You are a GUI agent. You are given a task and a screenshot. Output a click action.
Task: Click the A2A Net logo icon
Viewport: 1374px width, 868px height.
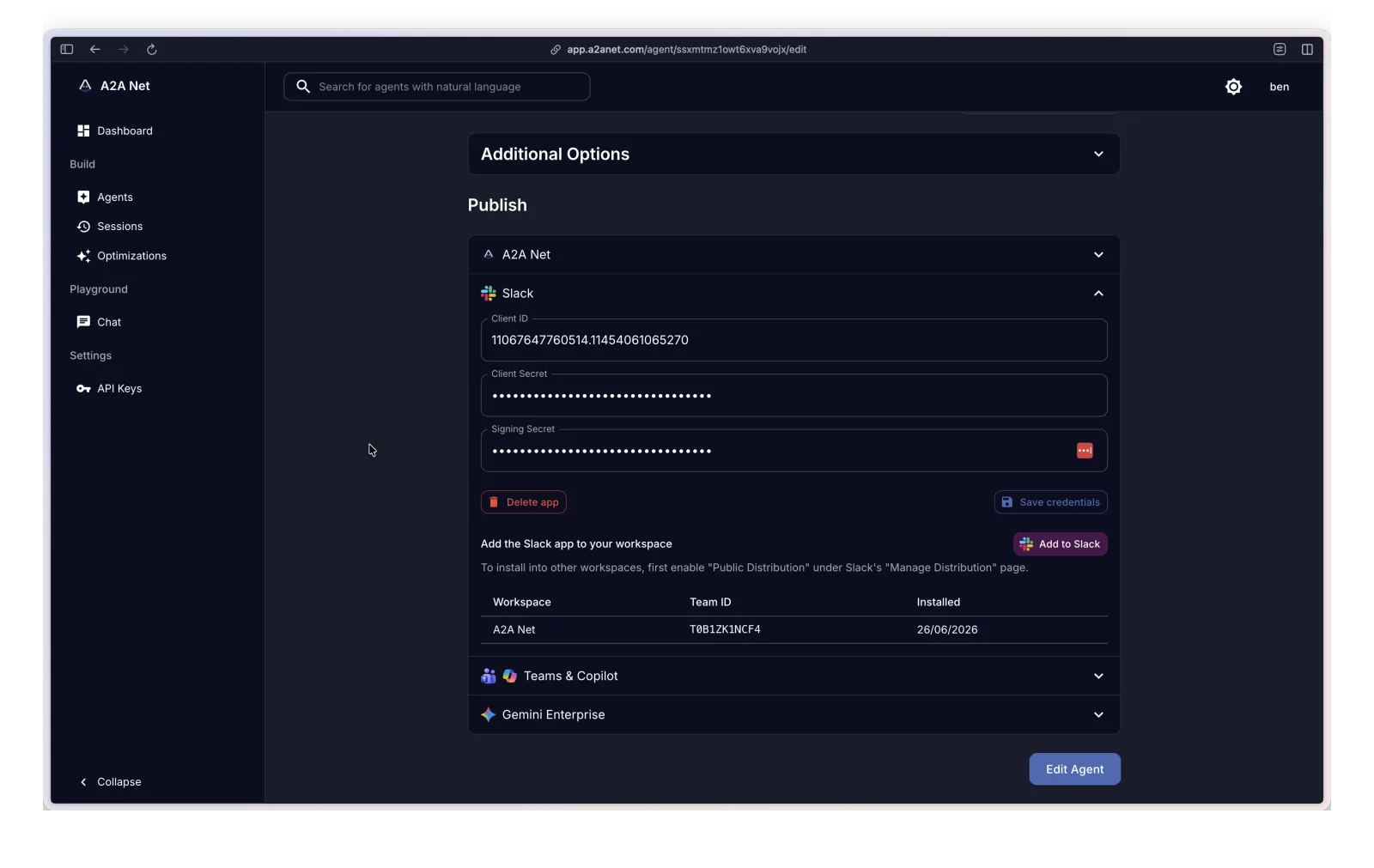[85, 86]
